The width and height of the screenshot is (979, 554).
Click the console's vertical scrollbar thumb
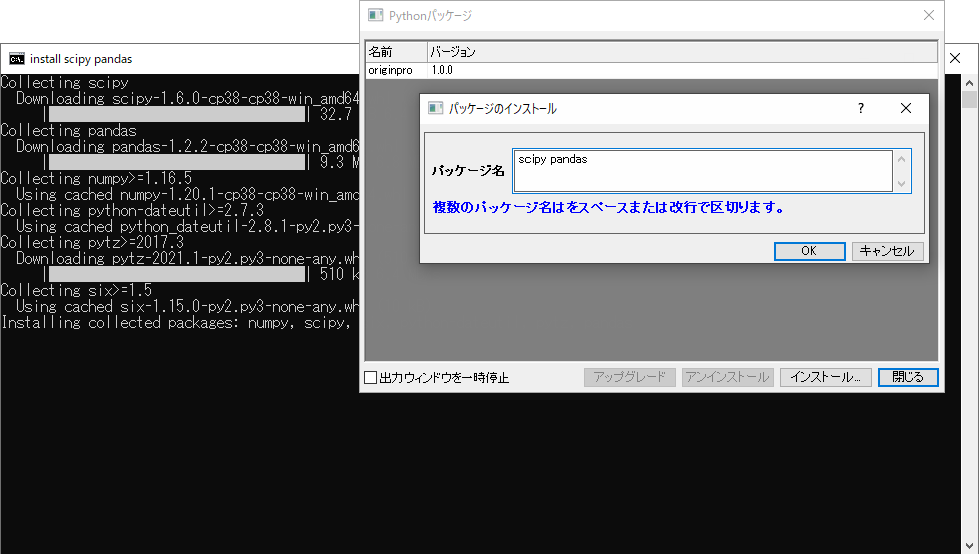[x=969, y=99]
